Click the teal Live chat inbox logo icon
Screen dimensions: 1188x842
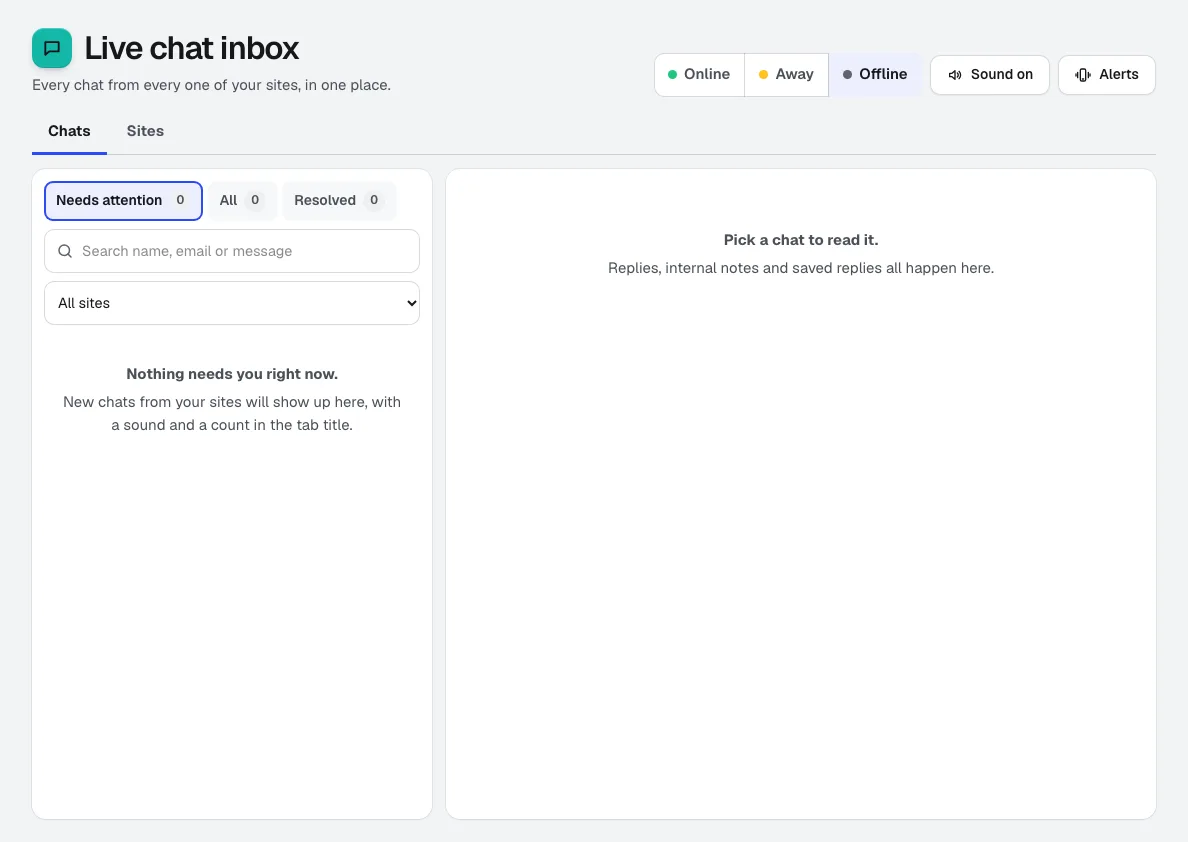pos(52,48)
